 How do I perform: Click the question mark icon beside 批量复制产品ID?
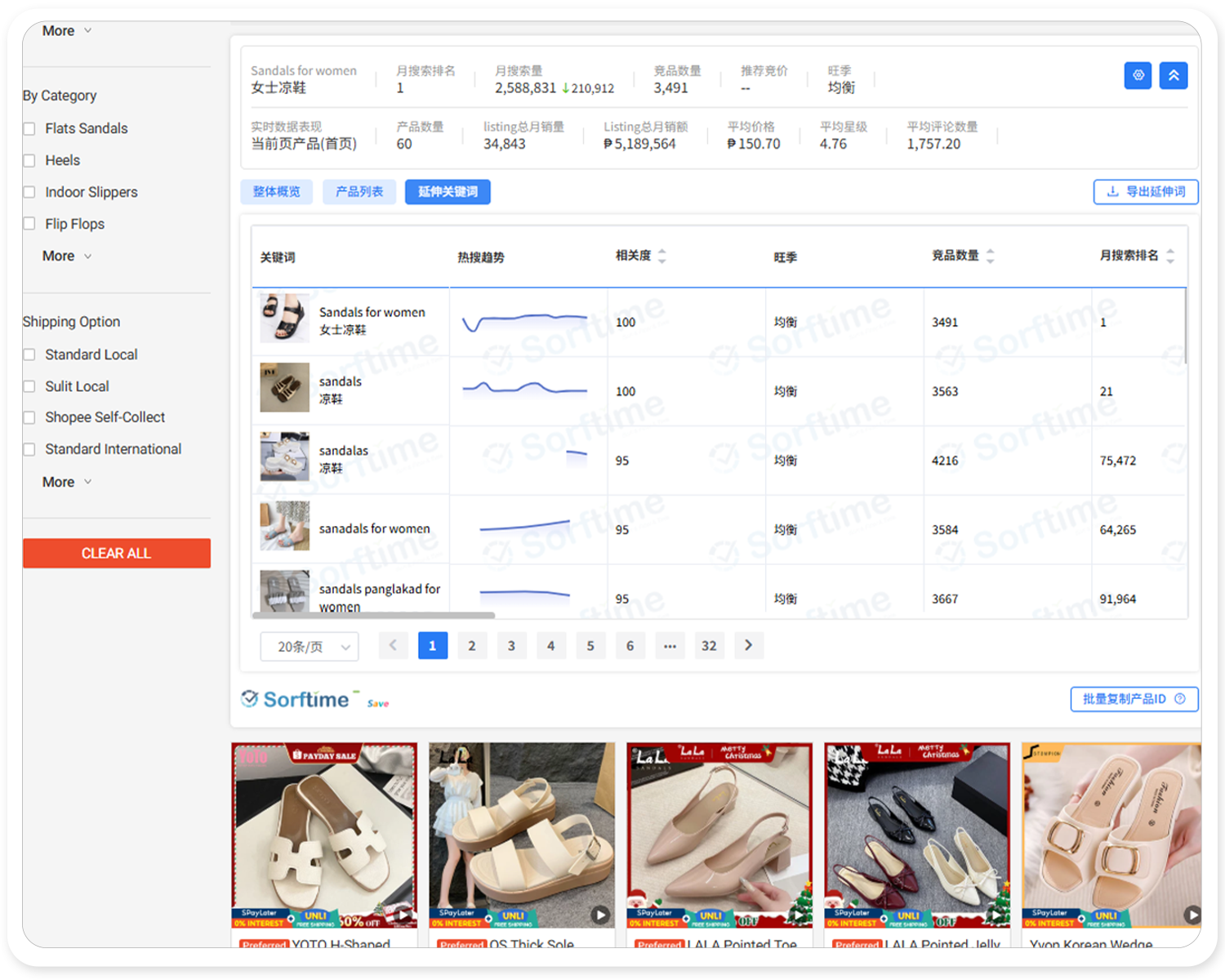coord(1180,699)
